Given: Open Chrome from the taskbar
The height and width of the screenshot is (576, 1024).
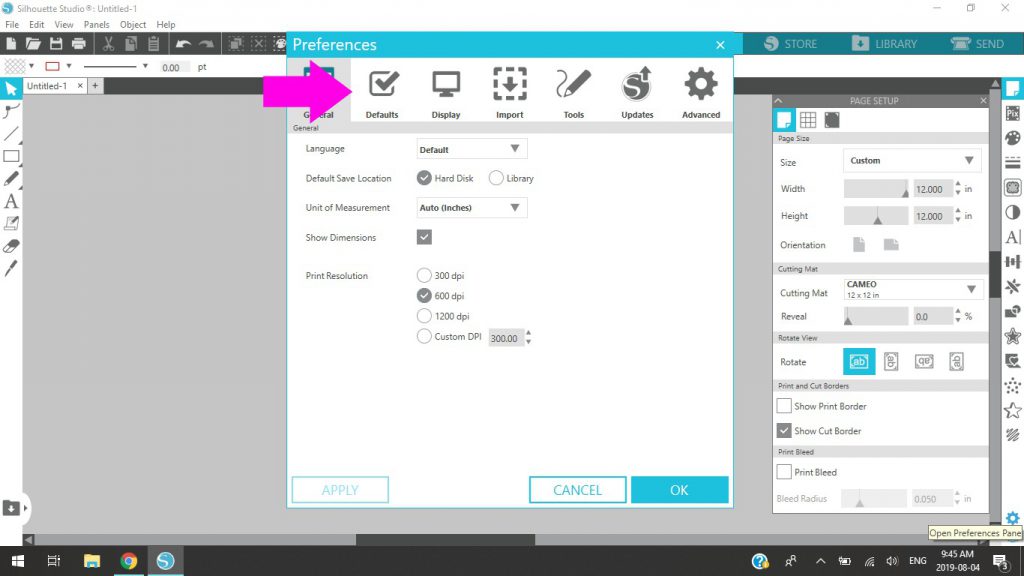Looking at the screenshot, I should pyautogui.click(x=129, y=561).
